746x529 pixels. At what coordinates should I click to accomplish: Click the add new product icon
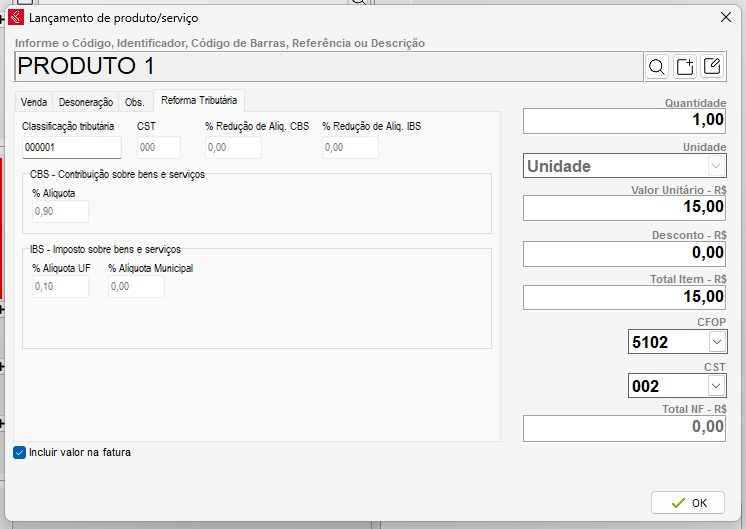685,67
